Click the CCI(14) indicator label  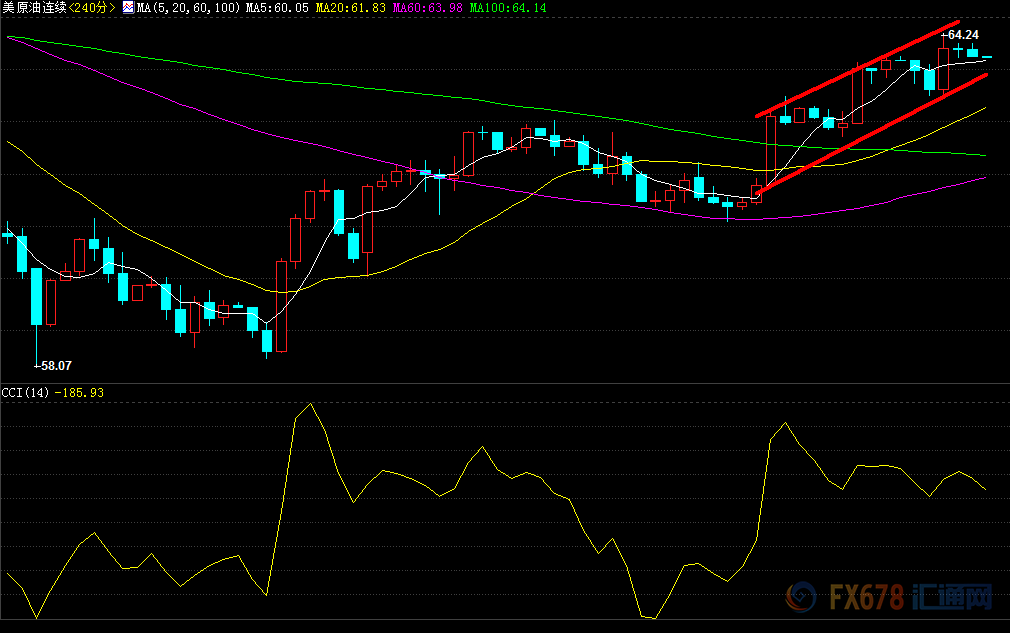click(26, 393)
